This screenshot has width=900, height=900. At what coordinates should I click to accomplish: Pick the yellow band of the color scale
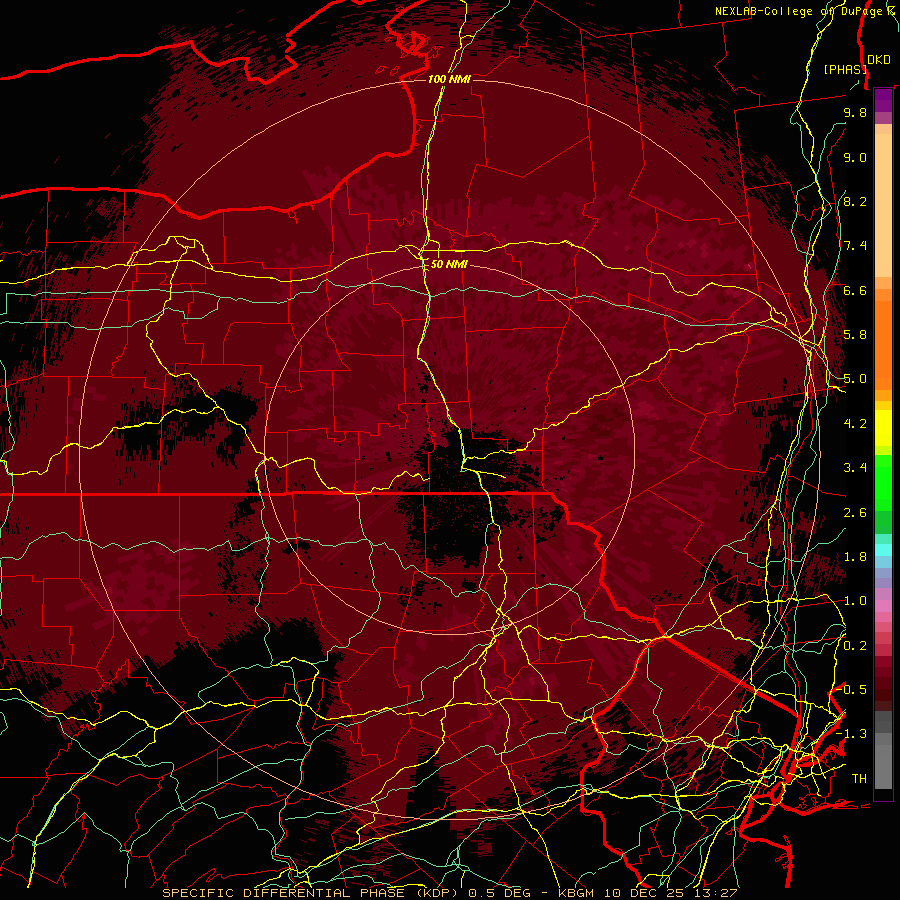[883, 428]
